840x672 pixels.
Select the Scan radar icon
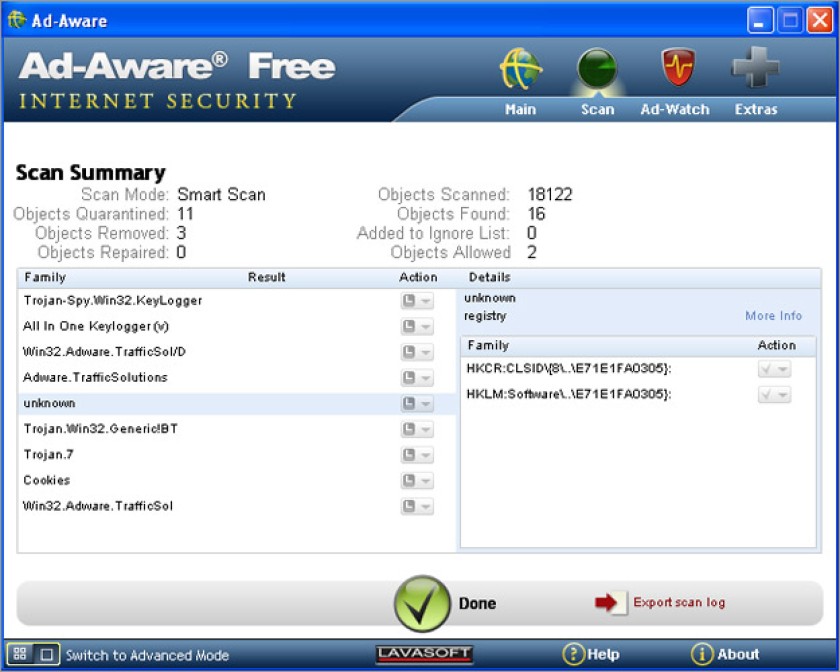(x=597, y=69)
